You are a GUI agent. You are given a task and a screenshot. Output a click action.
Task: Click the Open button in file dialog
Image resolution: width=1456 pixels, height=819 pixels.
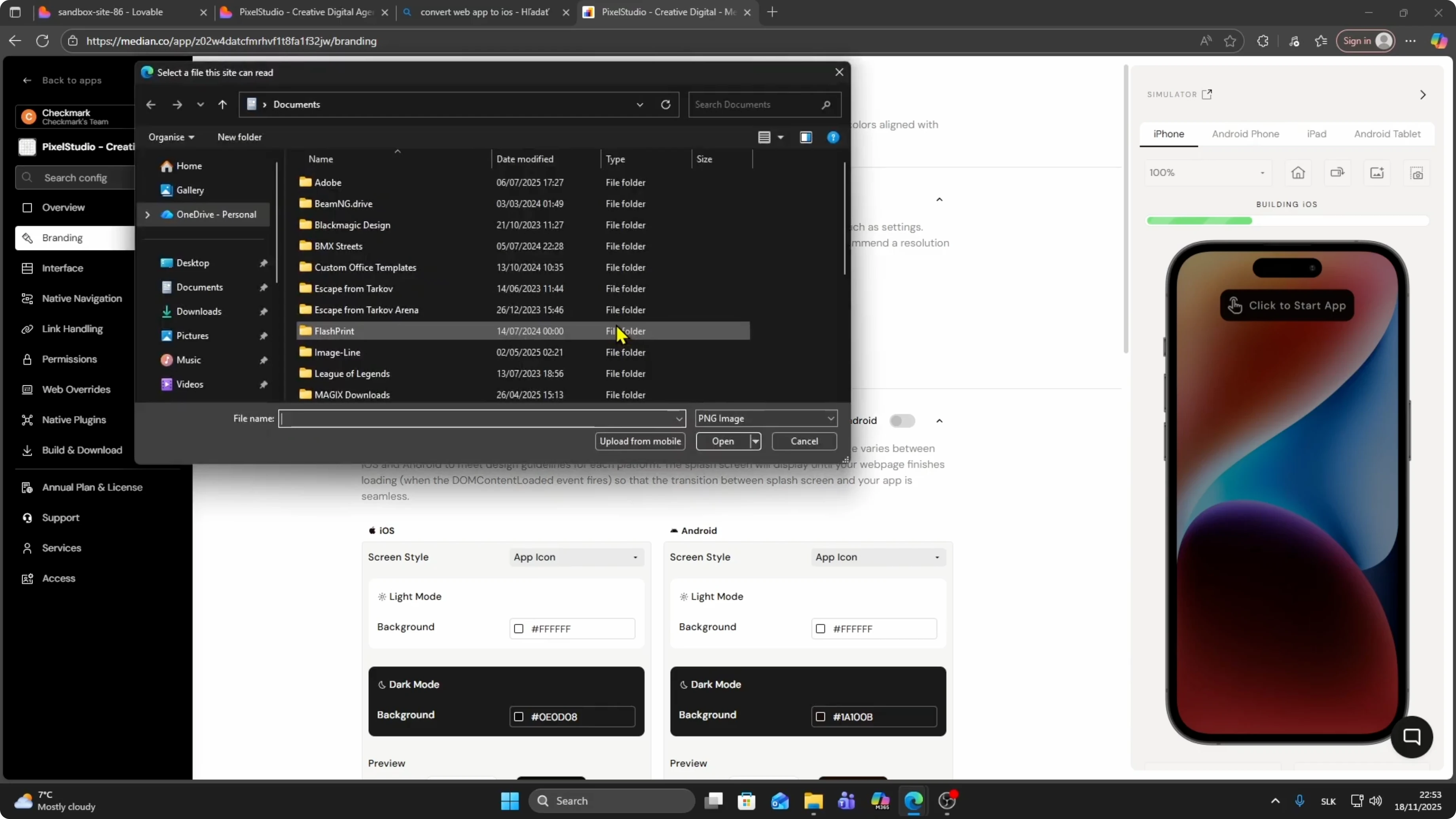coord(722,442)
